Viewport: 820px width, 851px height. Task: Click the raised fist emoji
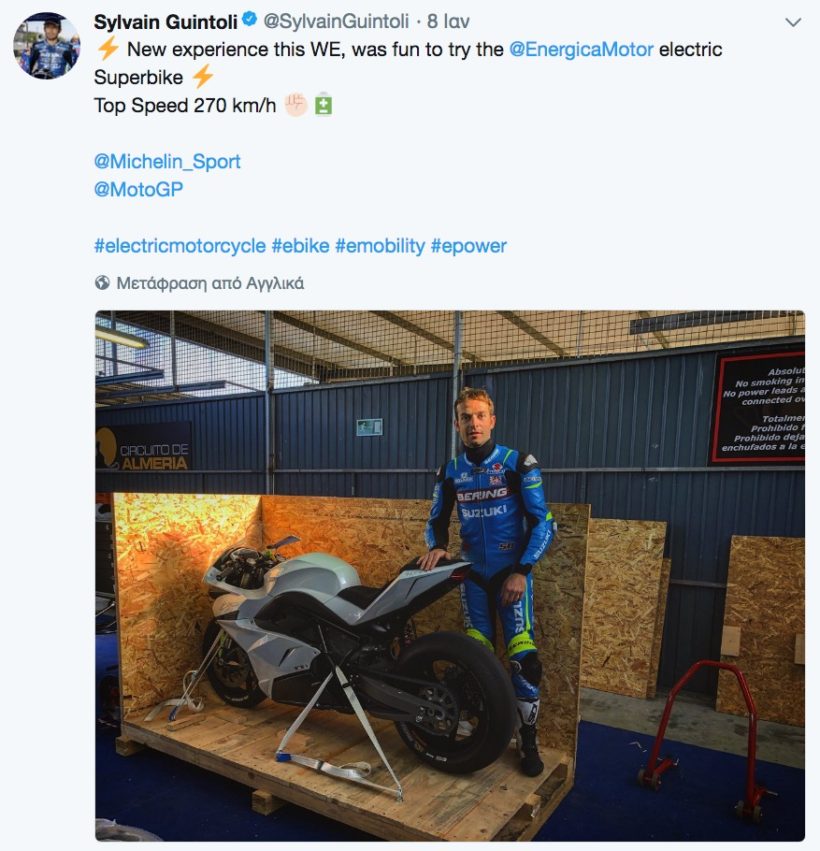(x=296, y=104)
